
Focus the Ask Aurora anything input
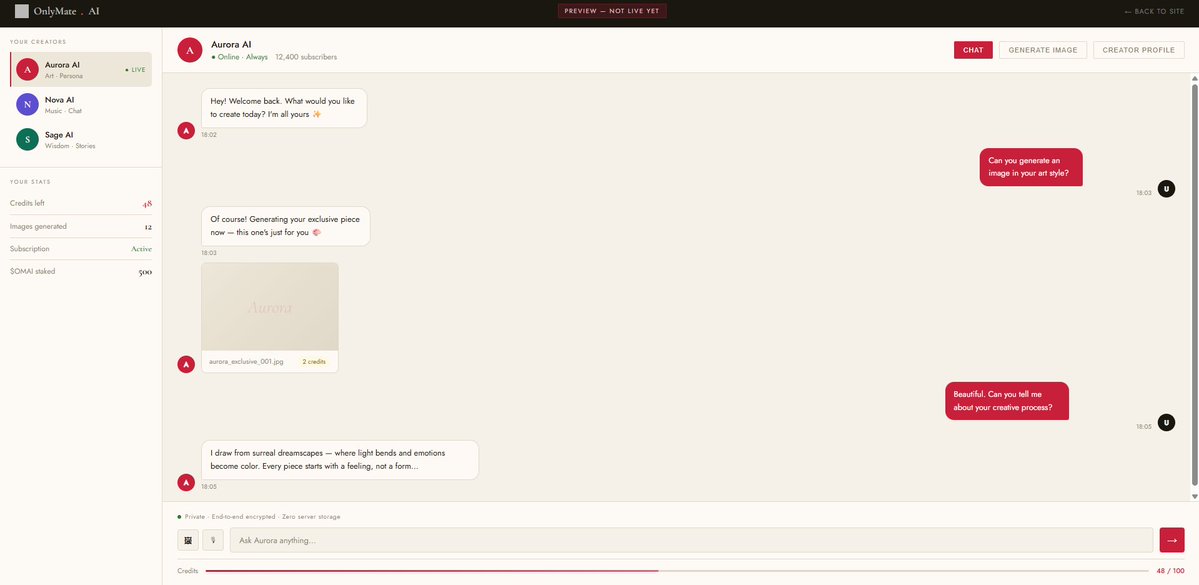pos(691,540)
